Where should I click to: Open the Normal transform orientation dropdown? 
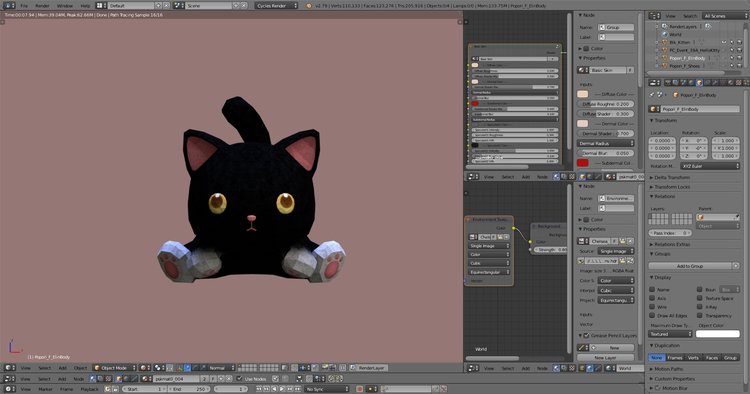[x=220, y=368]
